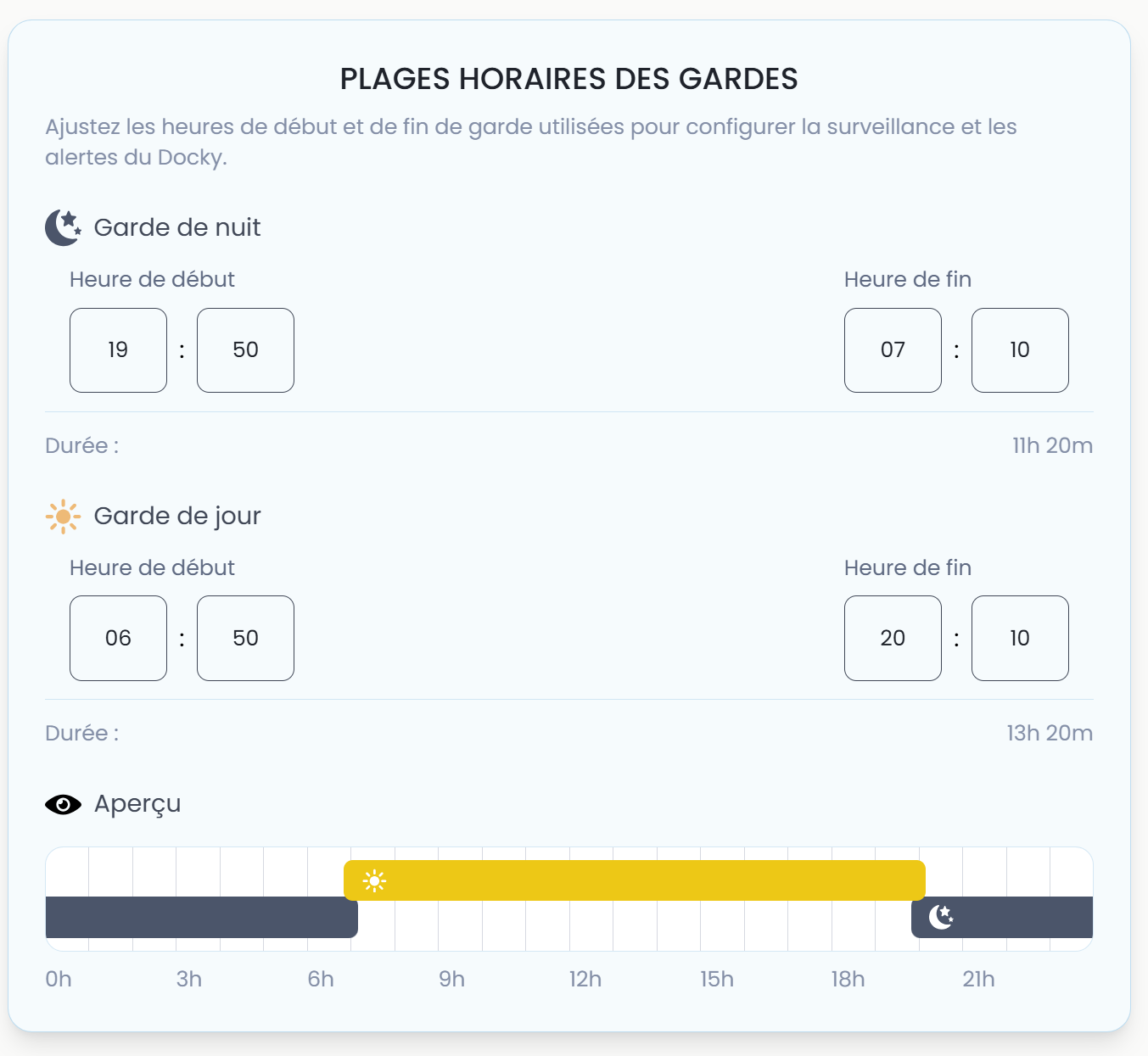Image resolution: width=1148 pixels, height=1056 pixels.
Task: Edit the day shift start minutes field
Action: click(245, 638)
